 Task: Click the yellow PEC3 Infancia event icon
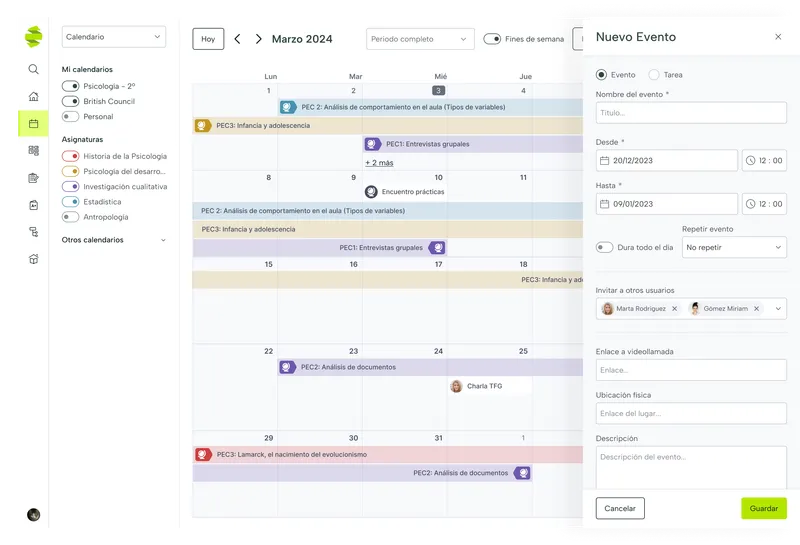tap(203, 126)
